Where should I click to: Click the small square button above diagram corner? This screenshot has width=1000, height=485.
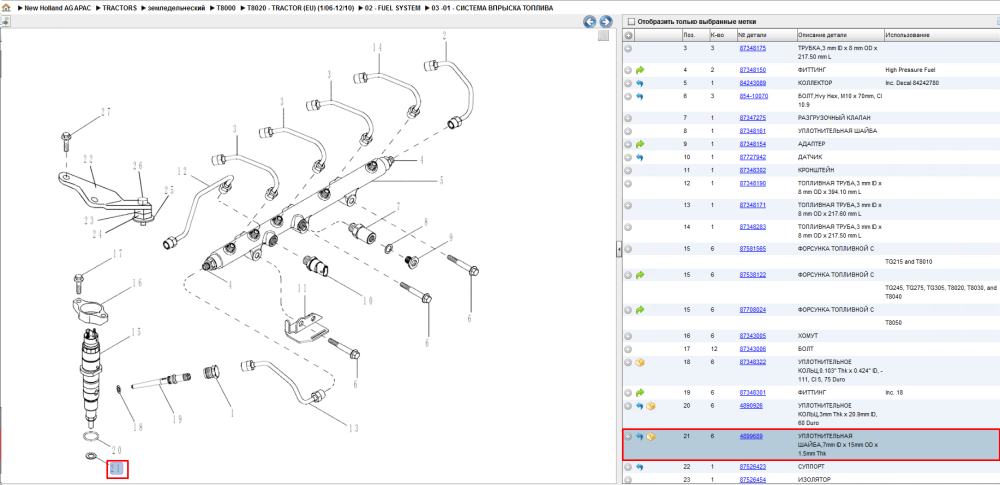click(603, 36)
